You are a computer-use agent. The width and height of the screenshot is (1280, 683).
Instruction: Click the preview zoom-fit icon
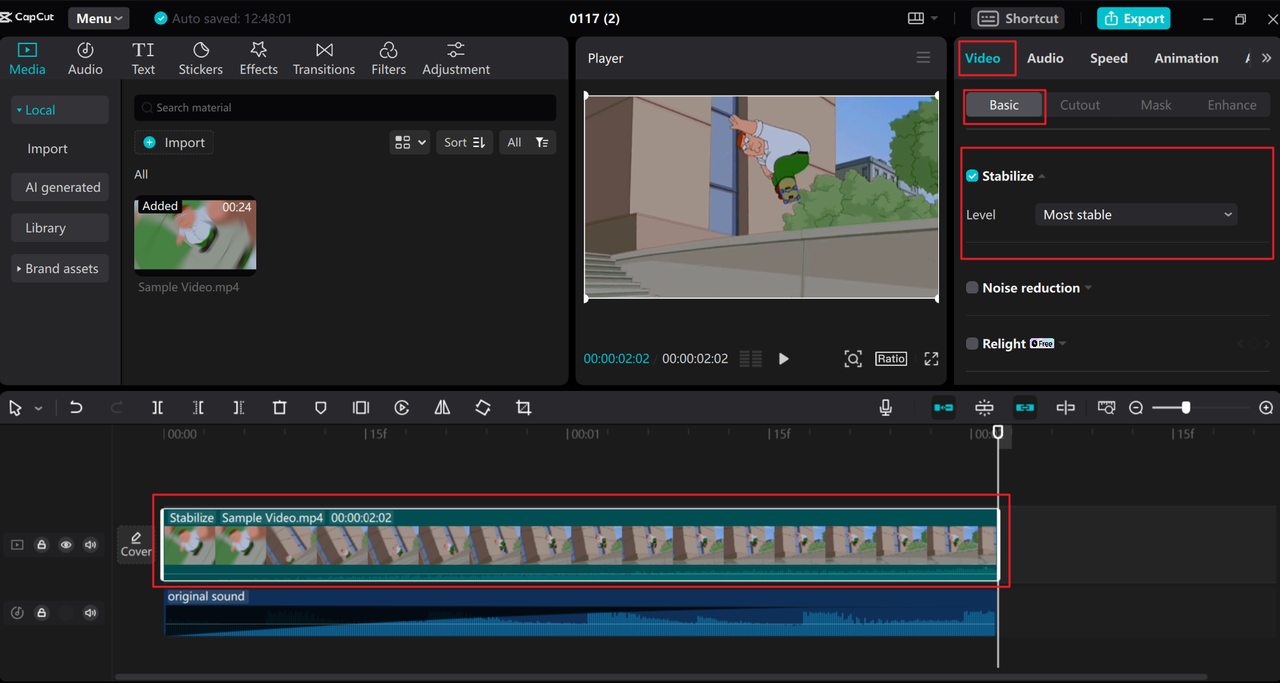pos(852,358)
